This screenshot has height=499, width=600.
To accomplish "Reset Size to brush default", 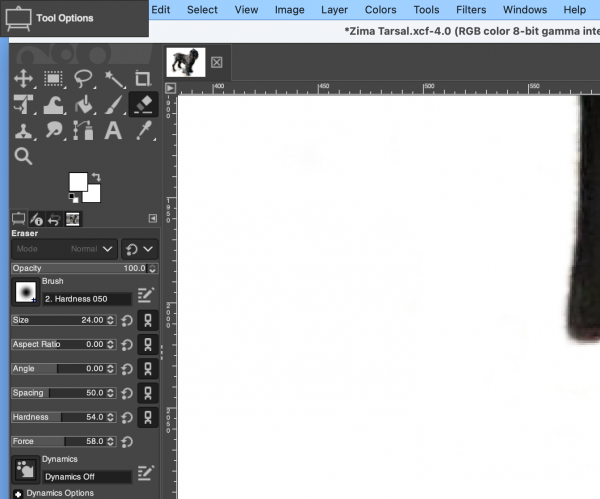I will coord(127,321).
